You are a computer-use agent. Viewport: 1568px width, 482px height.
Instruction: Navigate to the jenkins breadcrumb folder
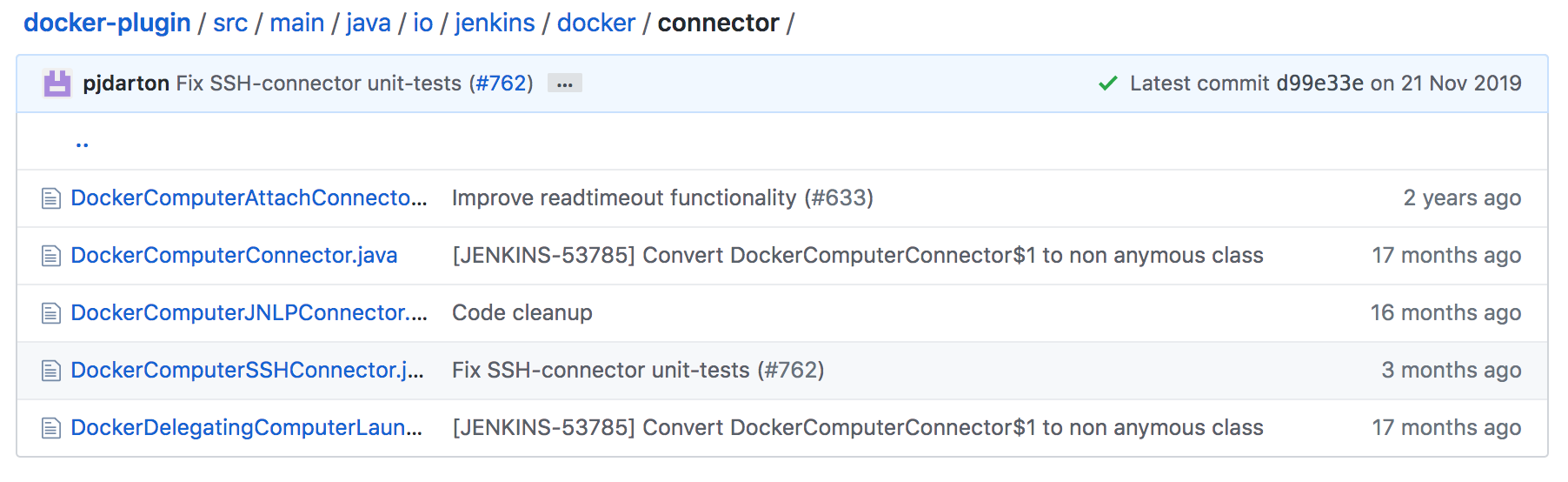pyautogui.click(x=495, y=23)
